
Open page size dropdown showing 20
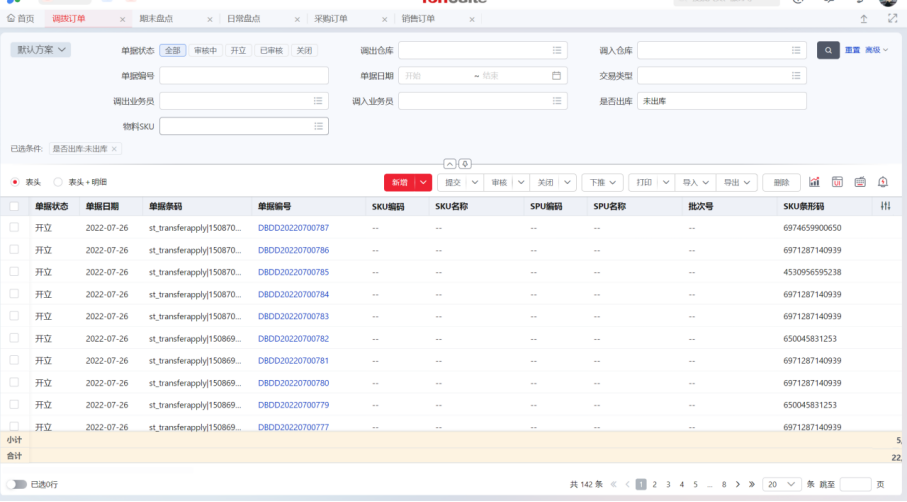click(781, 484)
